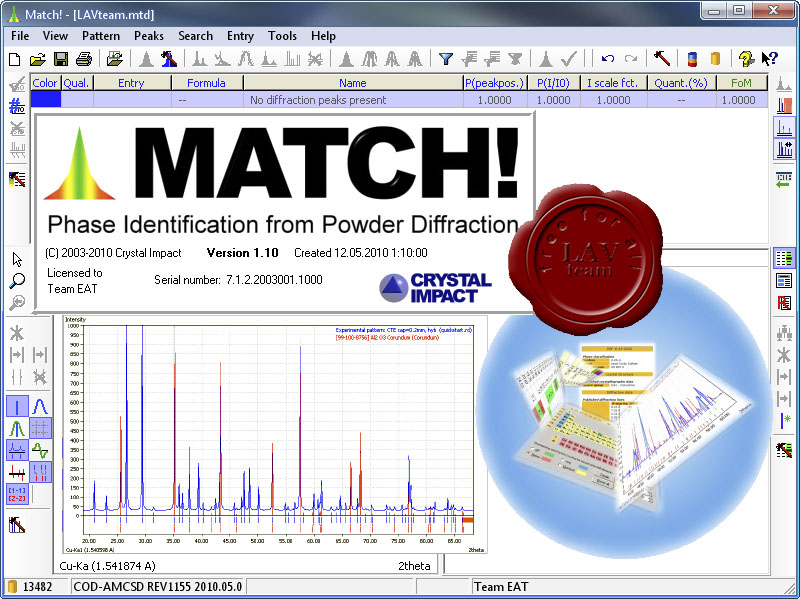800x599 pixels.
Task: Select the 'No diffraction peaks present' row
Action: [399, 99]
